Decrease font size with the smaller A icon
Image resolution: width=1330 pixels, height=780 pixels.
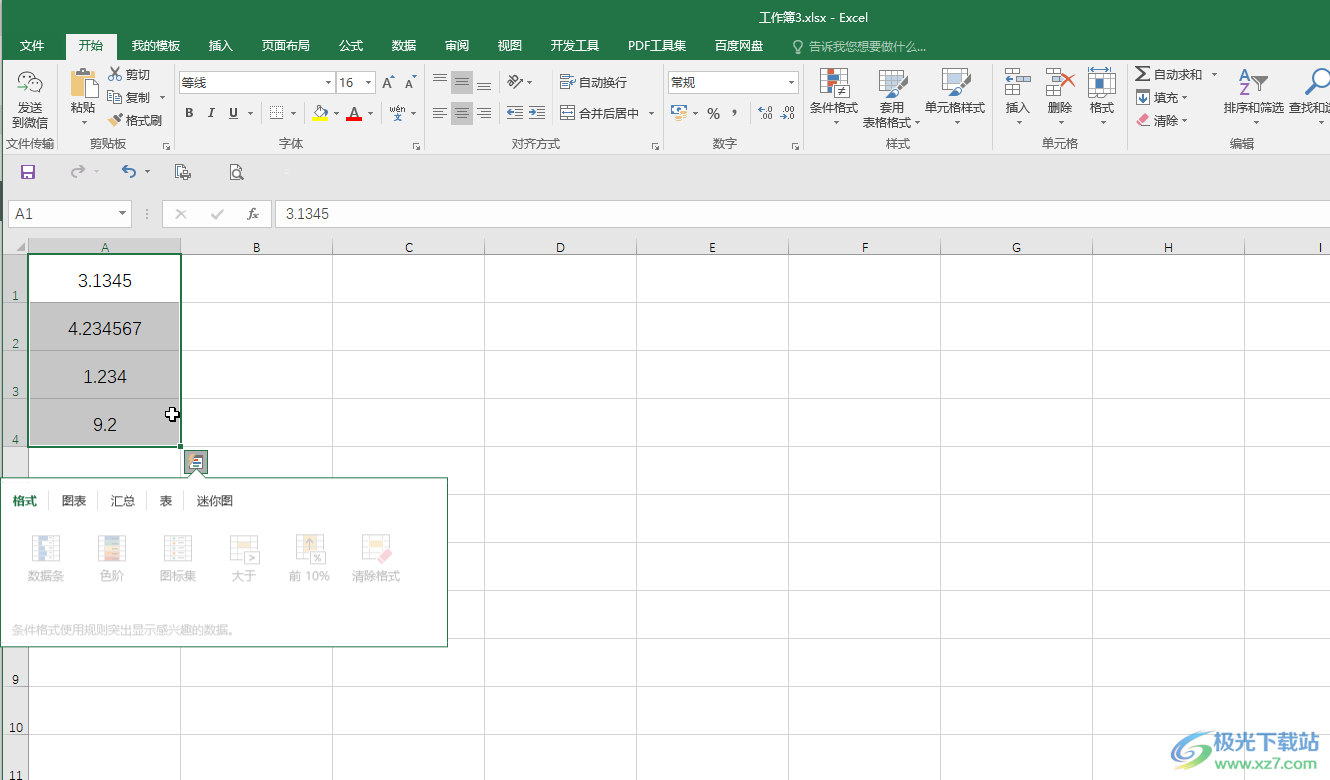(410, 83)
